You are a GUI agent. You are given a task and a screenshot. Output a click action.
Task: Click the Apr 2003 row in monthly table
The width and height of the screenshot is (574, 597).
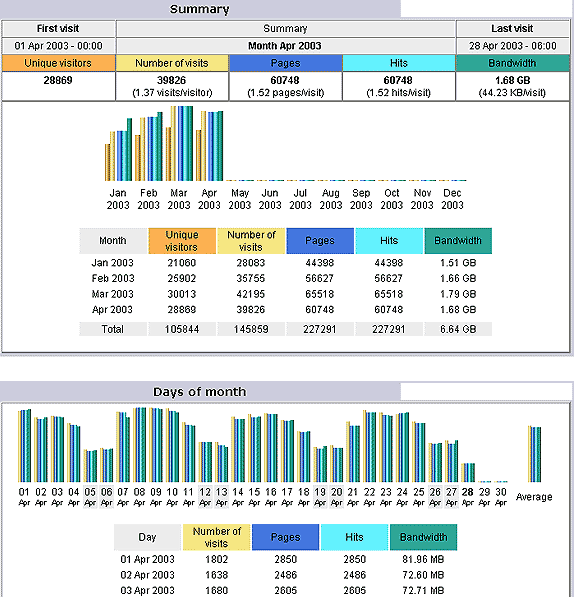point(285,310)
